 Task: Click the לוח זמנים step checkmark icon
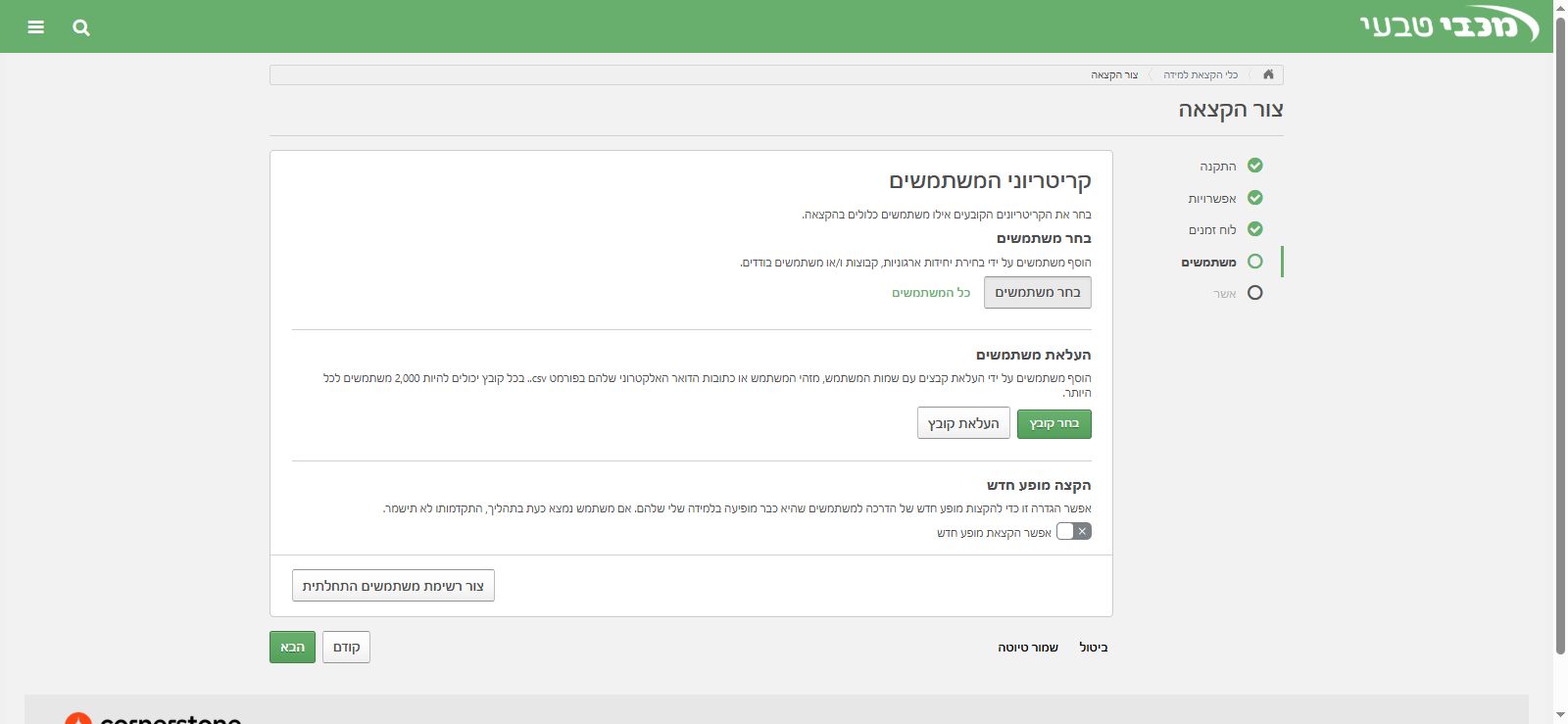(1254, 229)
